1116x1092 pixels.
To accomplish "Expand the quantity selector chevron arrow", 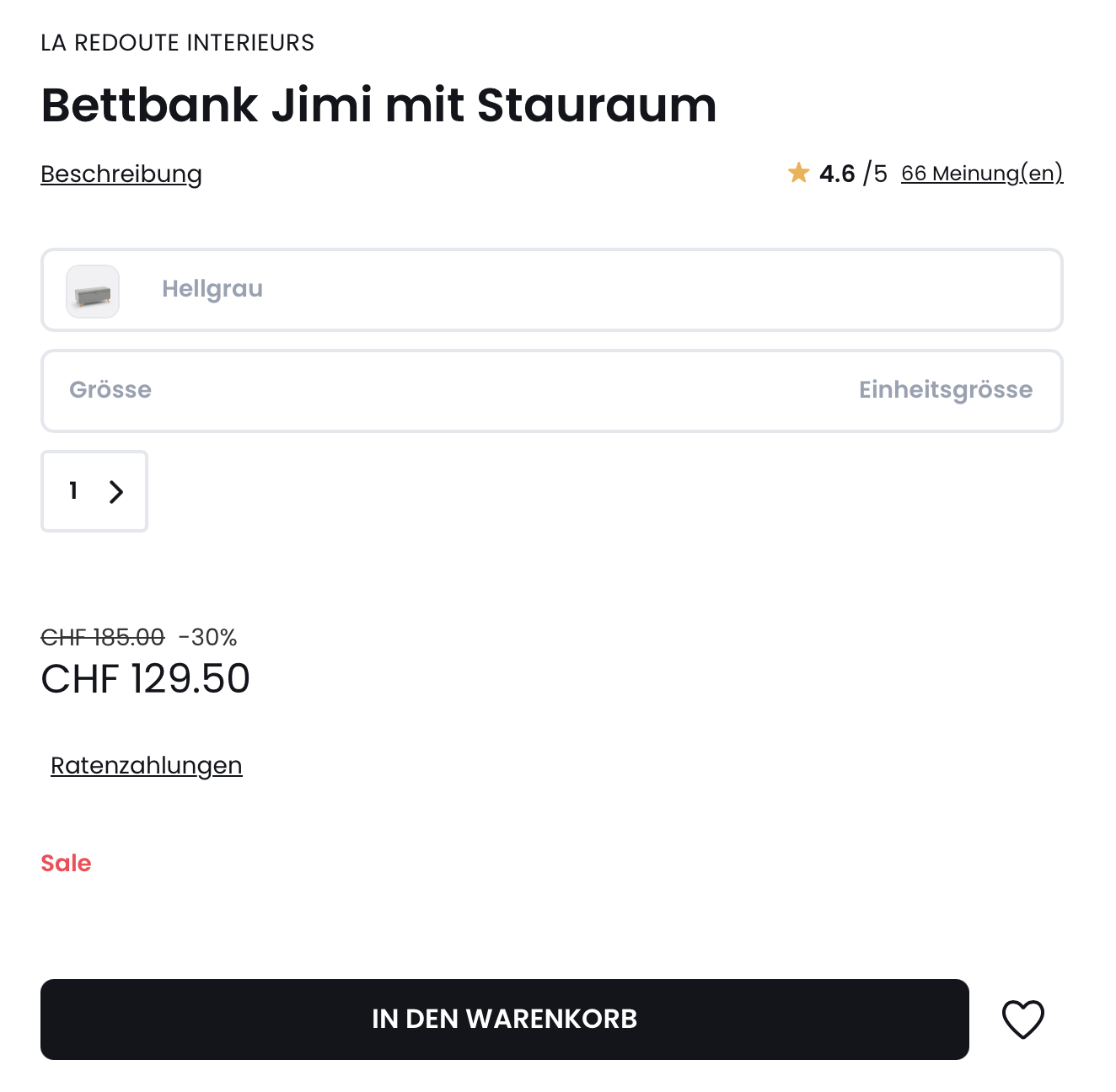I will click(x=116, y=492).
